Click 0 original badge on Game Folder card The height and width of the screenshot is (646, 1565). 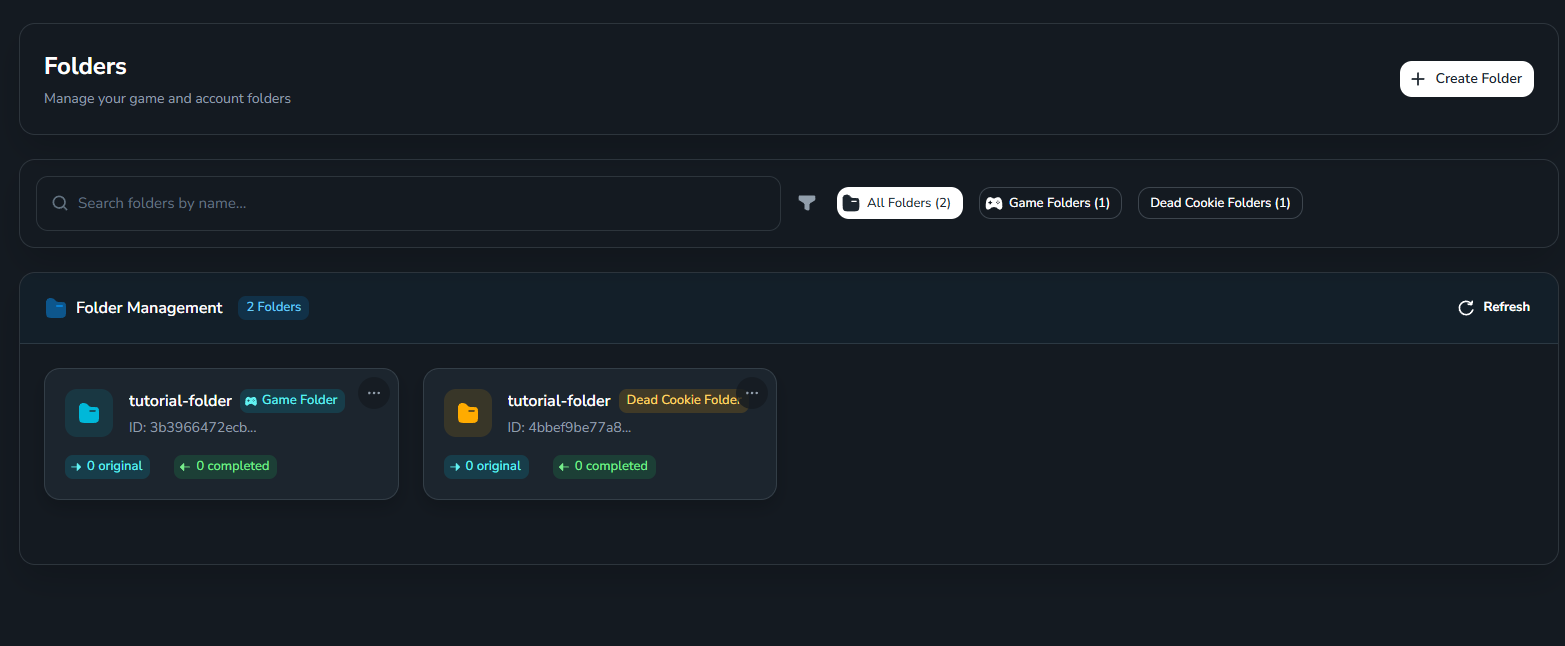pos(107,466)
